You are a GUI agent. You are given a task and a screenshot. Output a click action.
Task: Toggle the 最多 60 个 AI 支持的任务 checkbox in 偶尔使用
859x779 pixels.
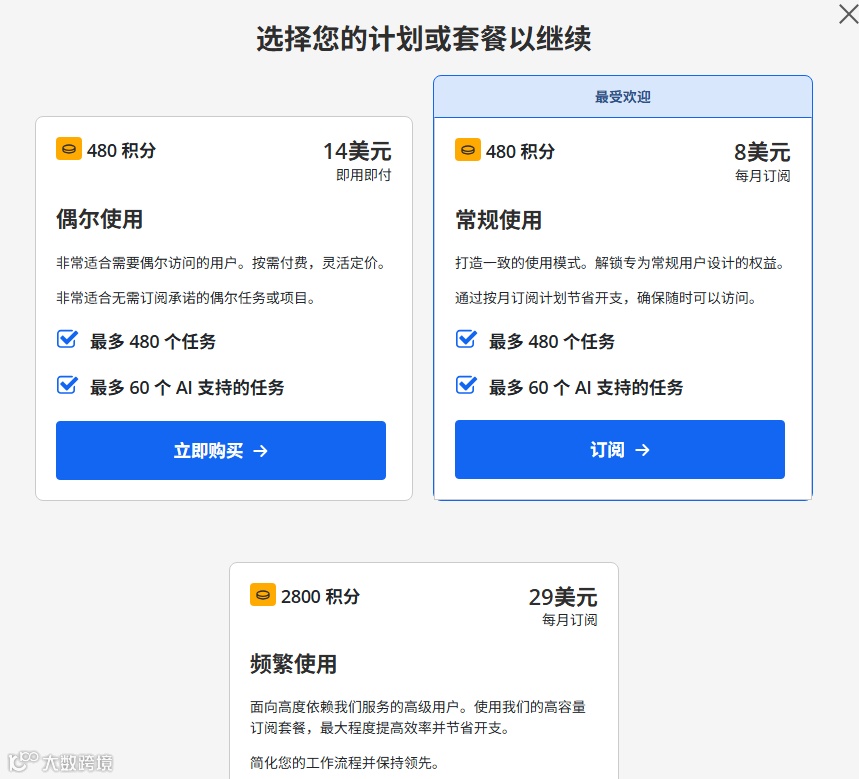coord(66,384)
